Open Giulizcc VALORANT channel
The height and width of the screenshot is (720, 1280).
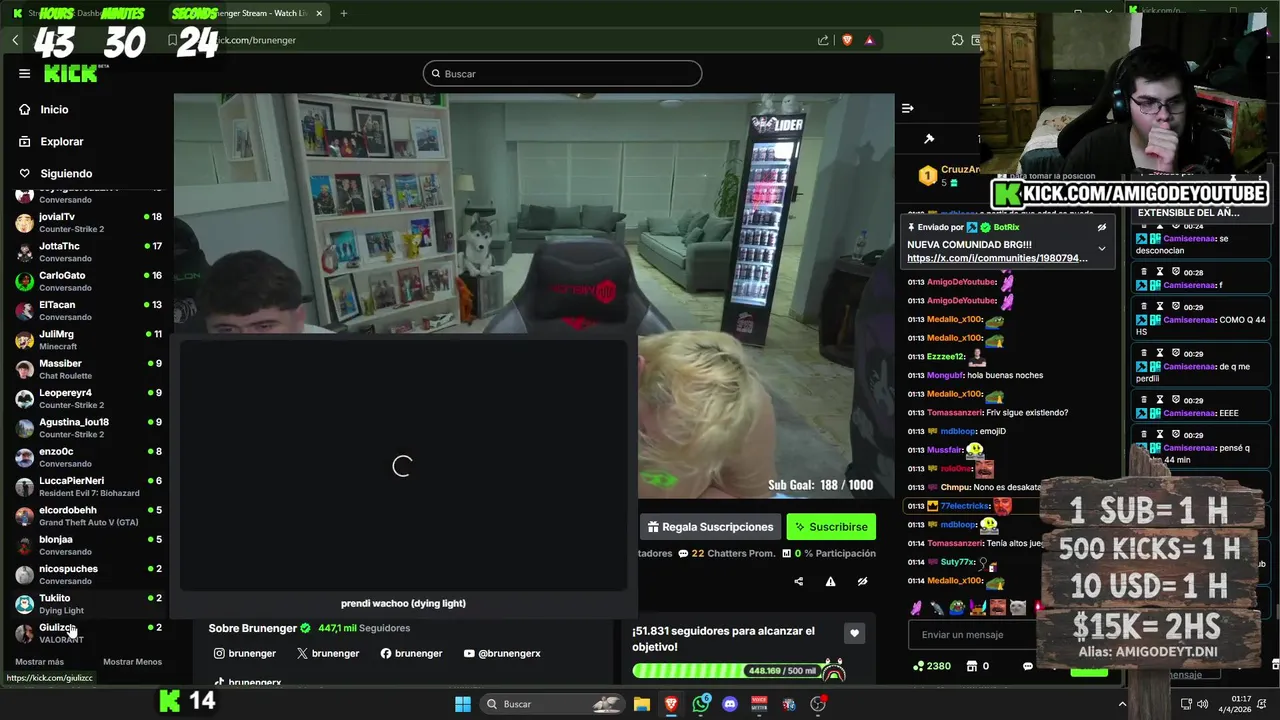click(88, 633)
